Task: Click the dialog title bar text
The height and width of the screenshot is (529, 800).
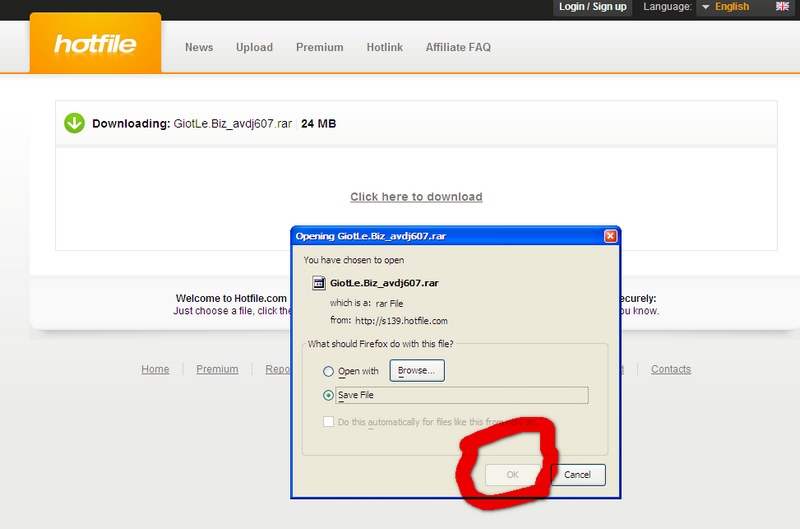Action: 371,236
